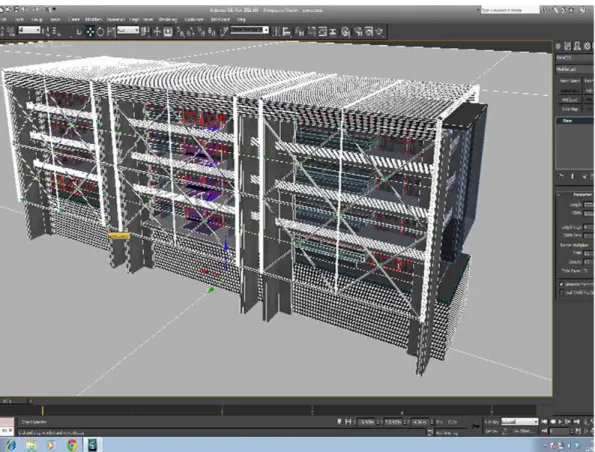Open the Rendering menu
The image size is (595, 452).
tap(168, 19)
